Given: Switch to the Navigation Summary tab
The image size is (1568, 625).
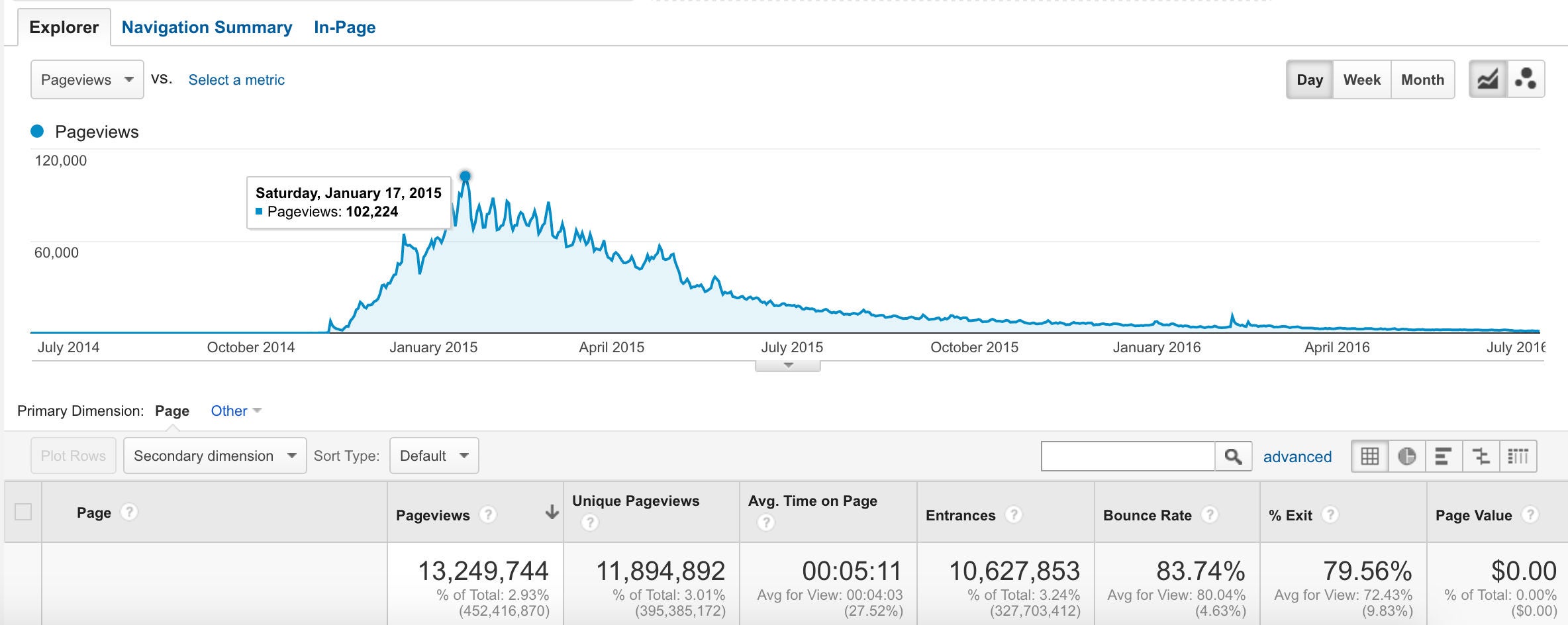Looking at the screenshot, I should (x=207, y=27).
